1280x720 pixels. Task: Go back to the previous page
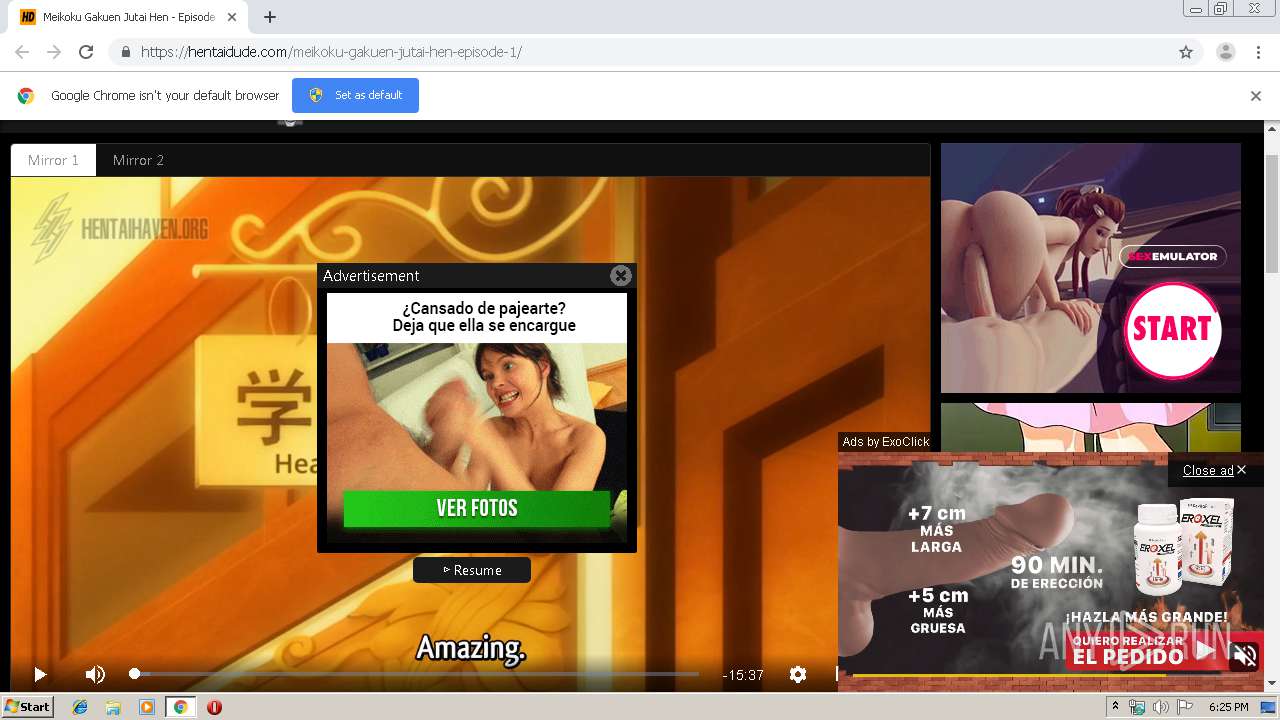click(x=22, y=52)
